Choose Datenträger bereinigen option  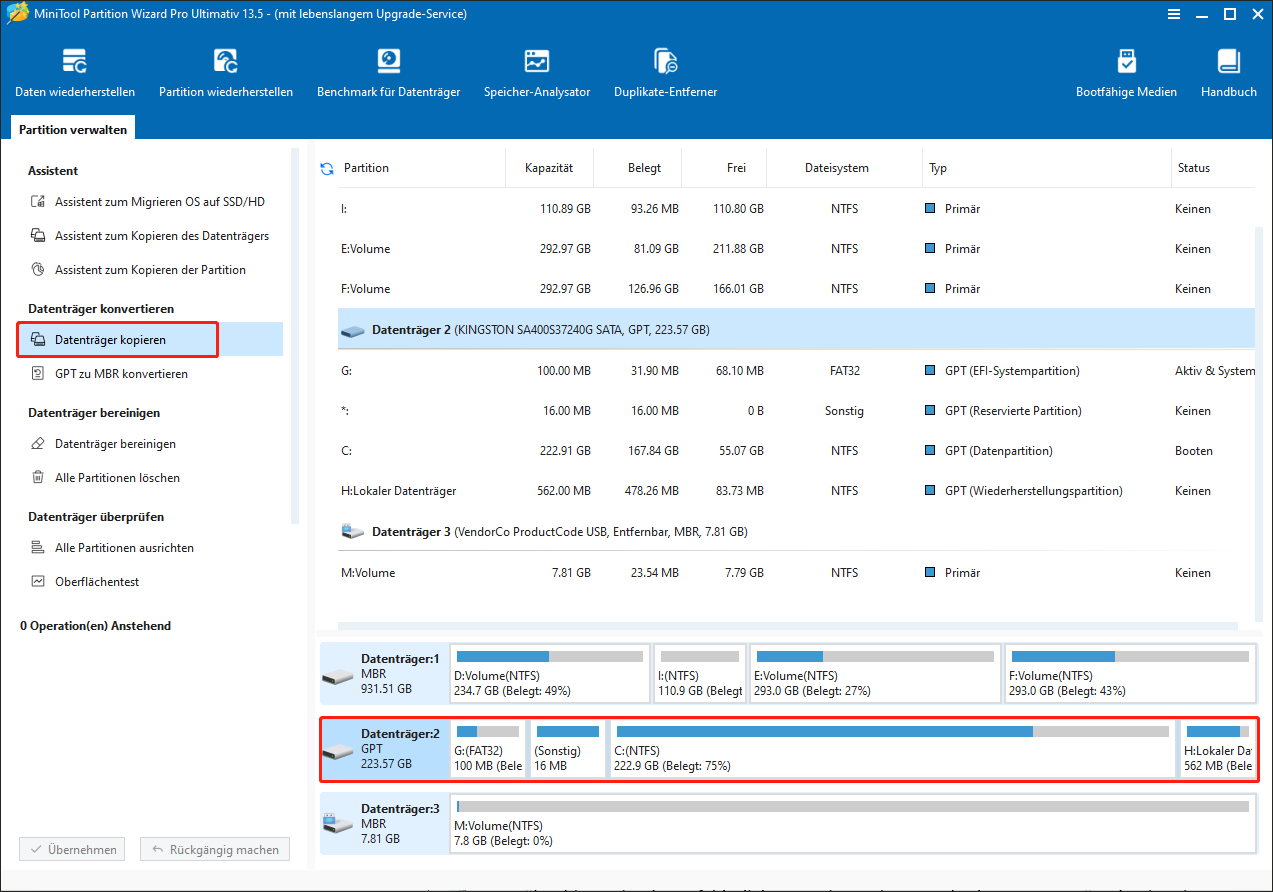pyautogui.click(x=115, y=443)
